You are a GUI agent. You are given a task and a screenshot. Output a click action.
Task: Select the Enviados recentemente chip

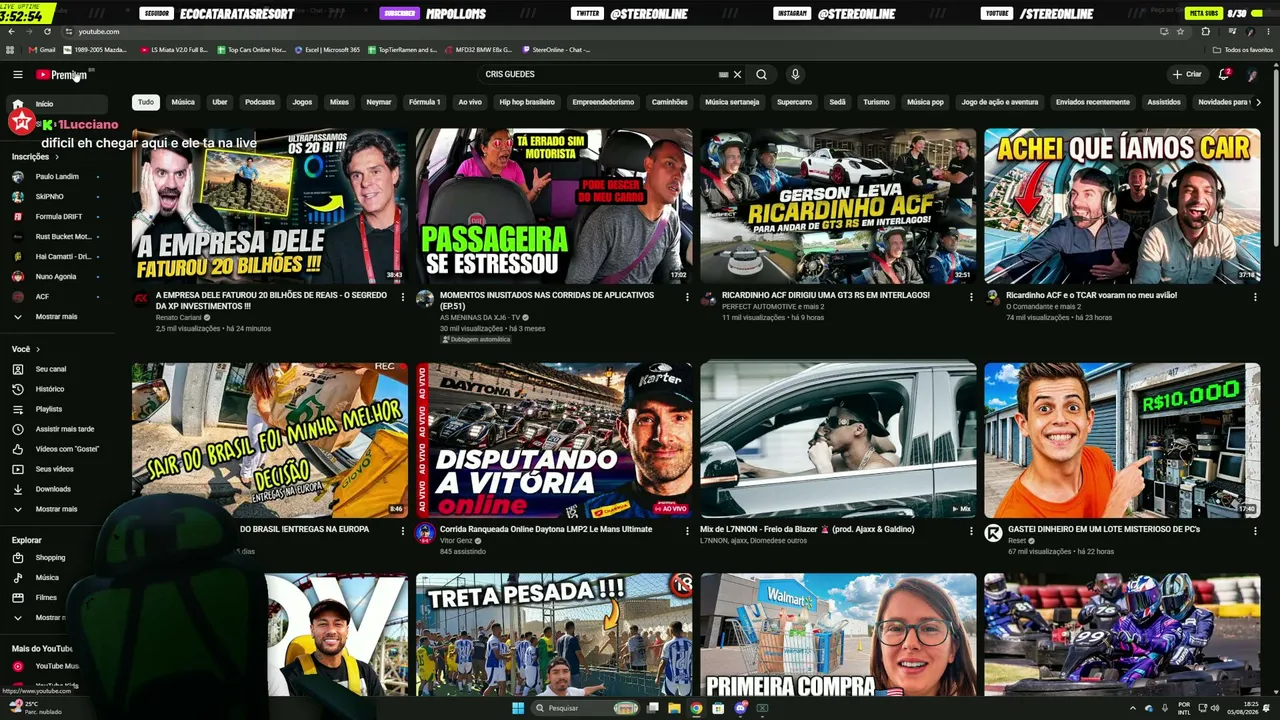pyautogui.click(x=1093, y=102)
